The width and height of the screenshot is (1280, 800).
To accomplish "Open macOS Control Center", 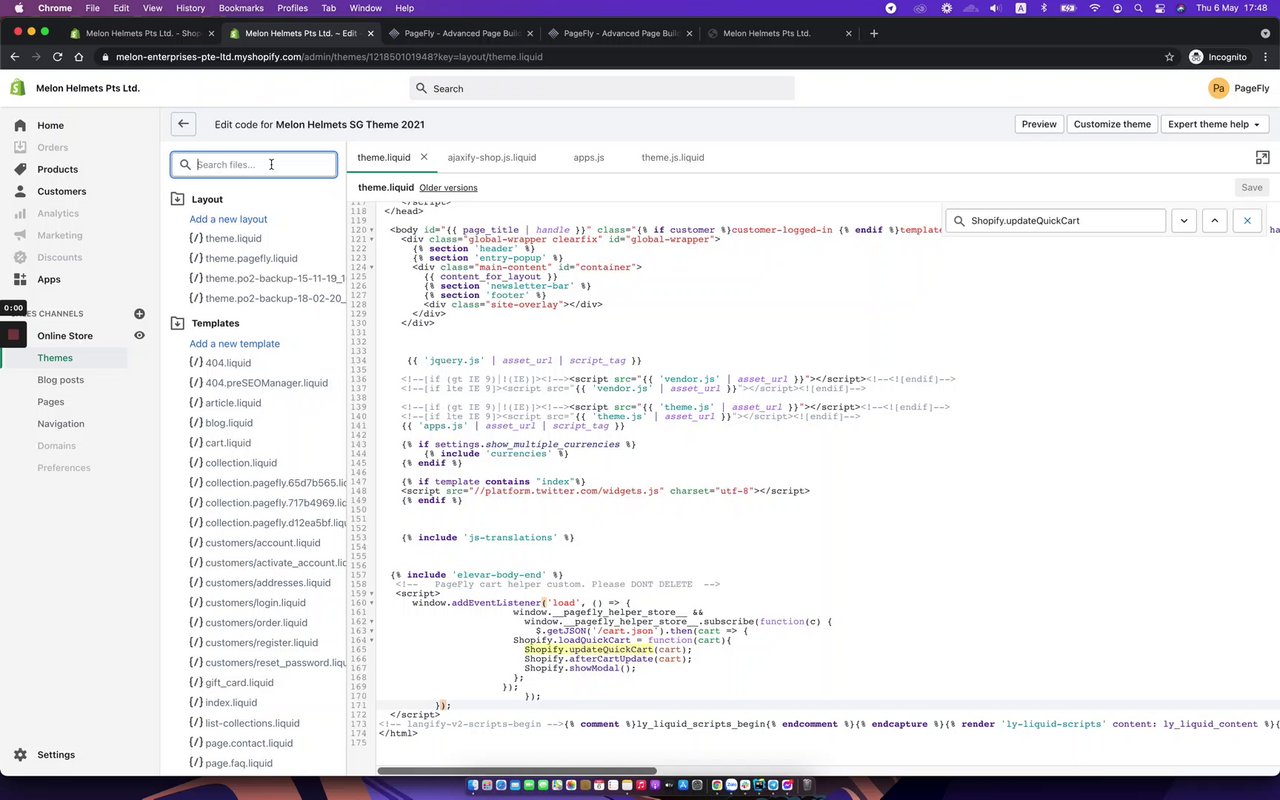I will click(1160, 8).
